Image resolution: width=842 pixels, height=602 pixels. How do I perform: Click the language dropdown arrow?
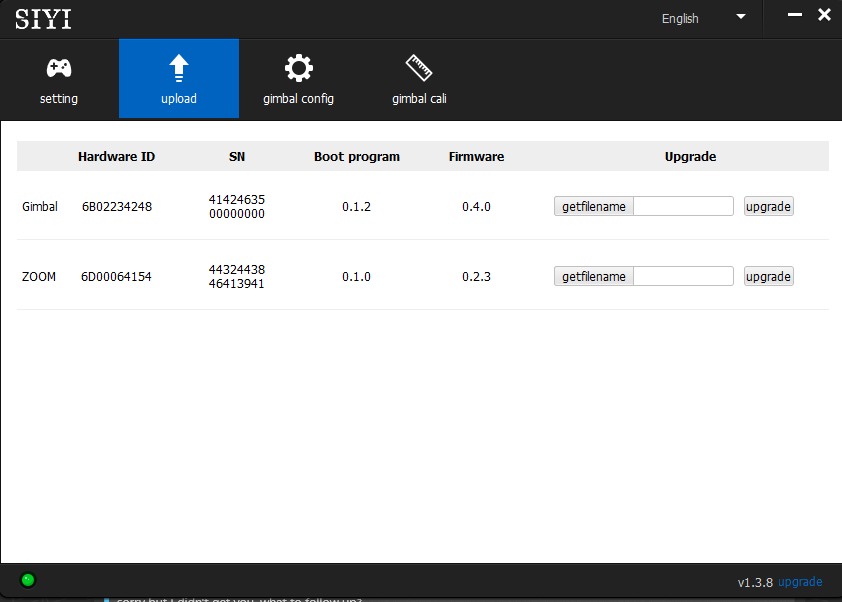pos(741,17)
